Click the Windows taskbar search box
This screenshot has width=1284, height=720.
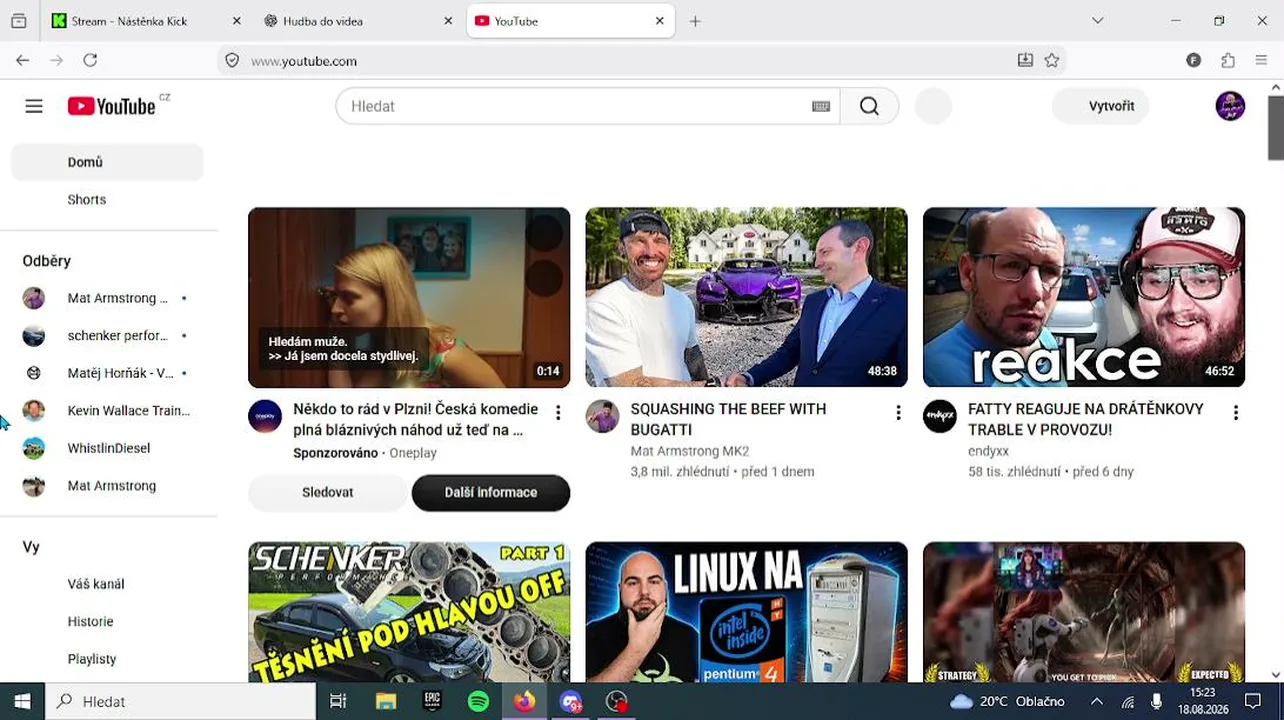pos(181,702)
